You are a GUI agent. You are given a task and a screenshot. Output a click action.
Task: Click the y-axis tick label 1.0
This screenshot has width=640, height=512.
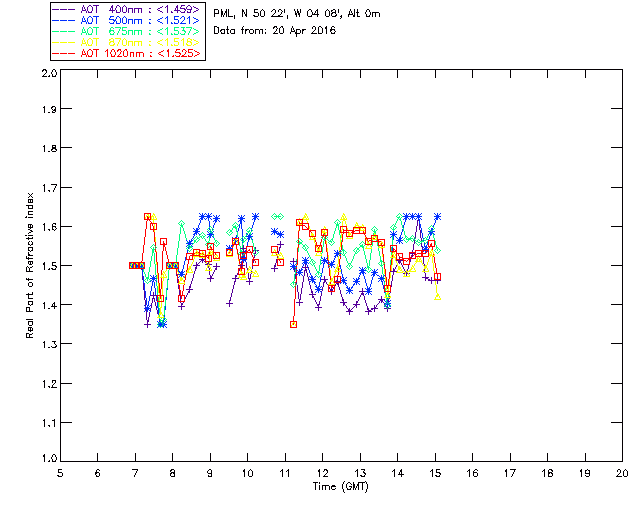pos(49,458)
